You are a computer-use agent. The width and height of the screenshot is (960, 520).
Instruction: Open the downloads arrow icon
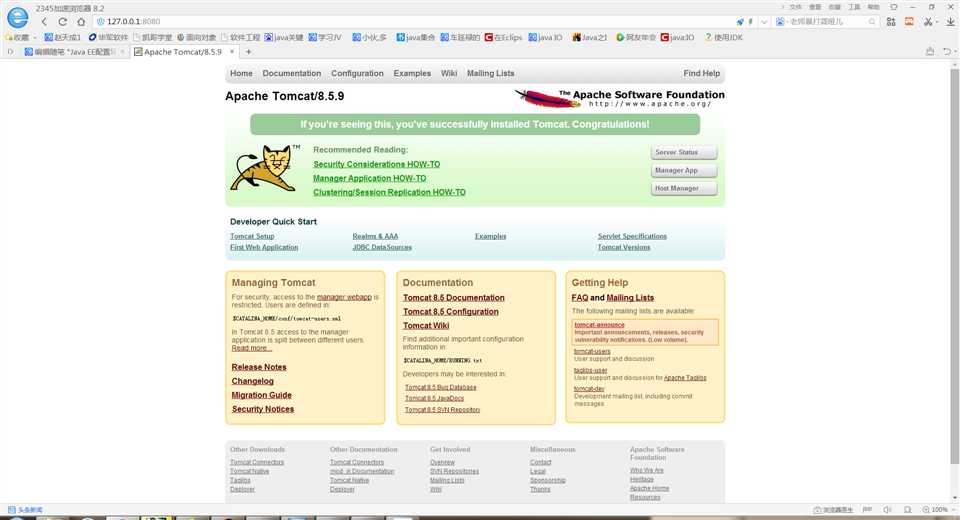950,21
